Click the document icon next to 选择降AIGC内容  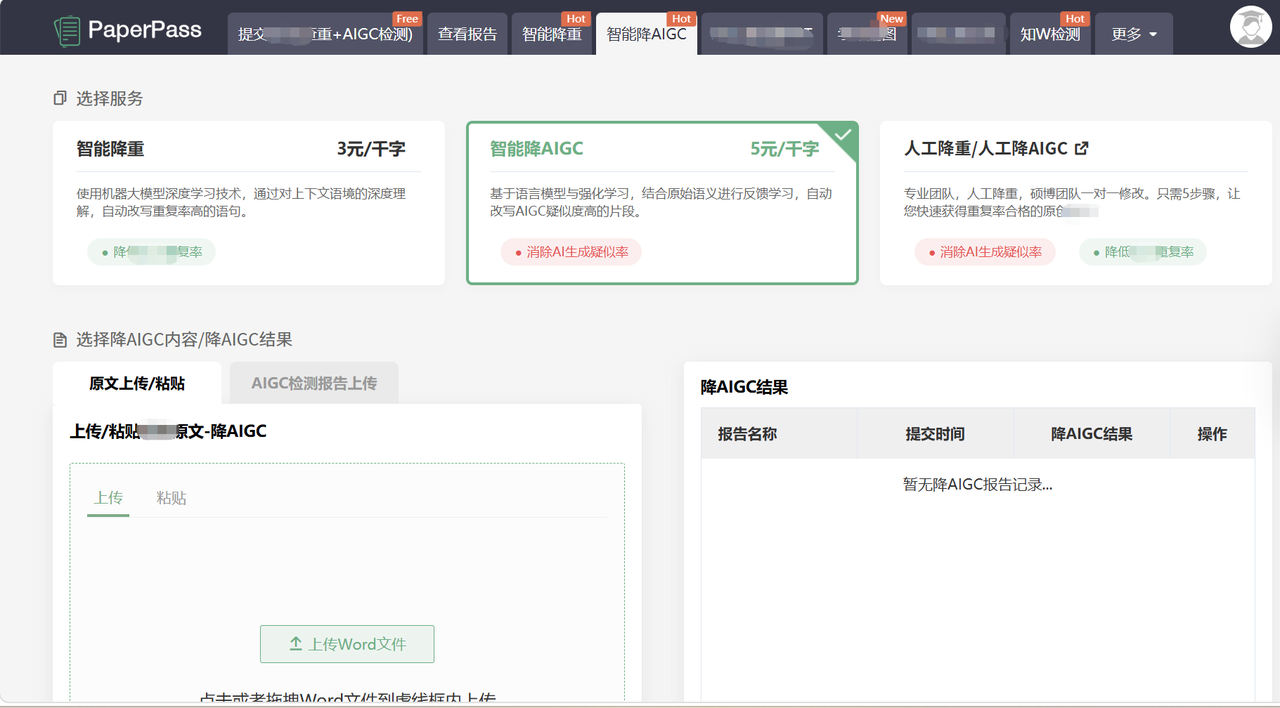60,340
